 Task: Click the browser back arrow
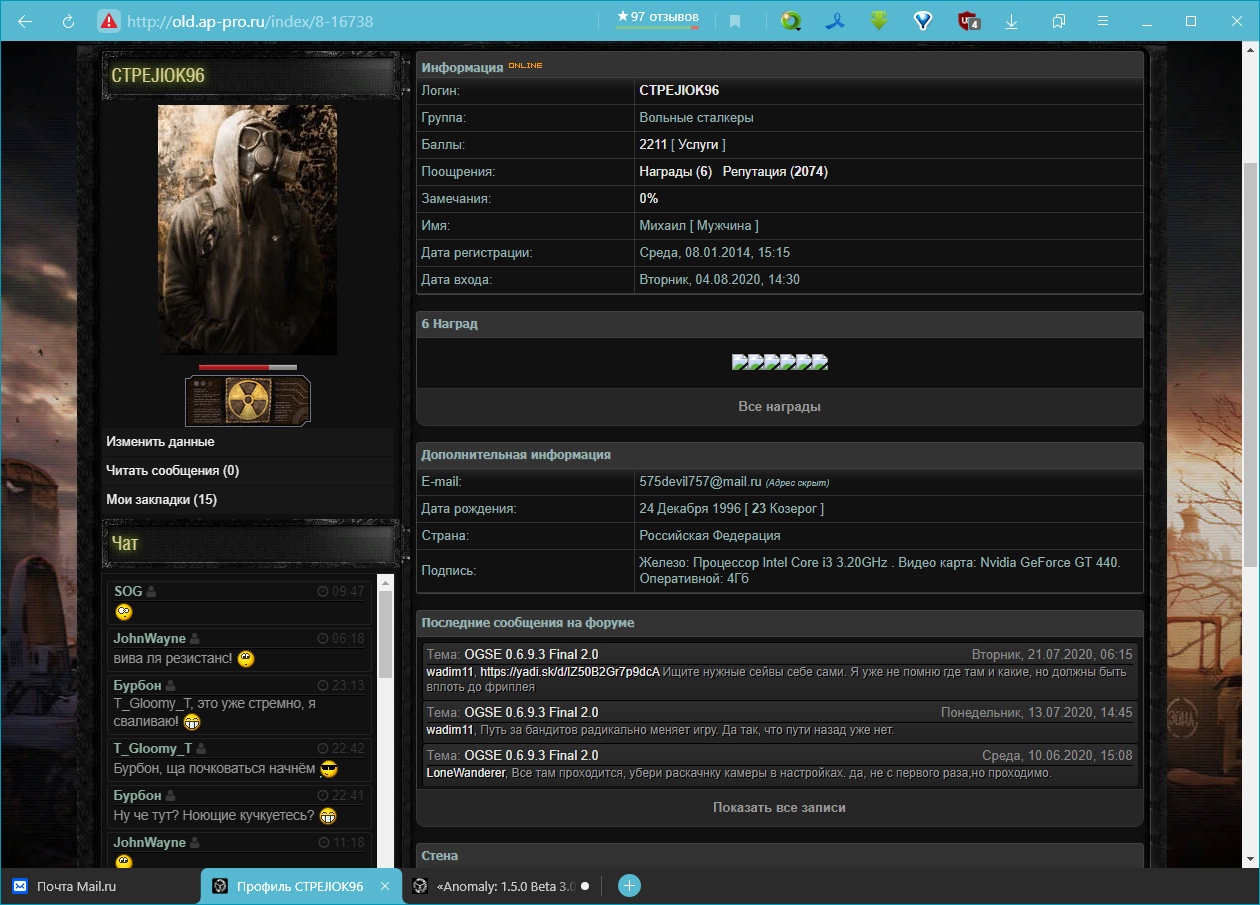click(25, 21)
